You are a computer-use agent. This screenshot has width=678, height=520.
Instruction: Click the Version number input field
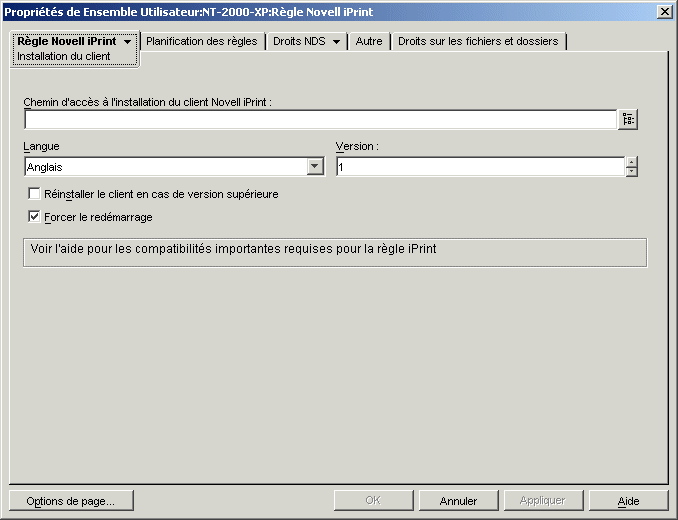pyautogui.click(x=480, y=167)
